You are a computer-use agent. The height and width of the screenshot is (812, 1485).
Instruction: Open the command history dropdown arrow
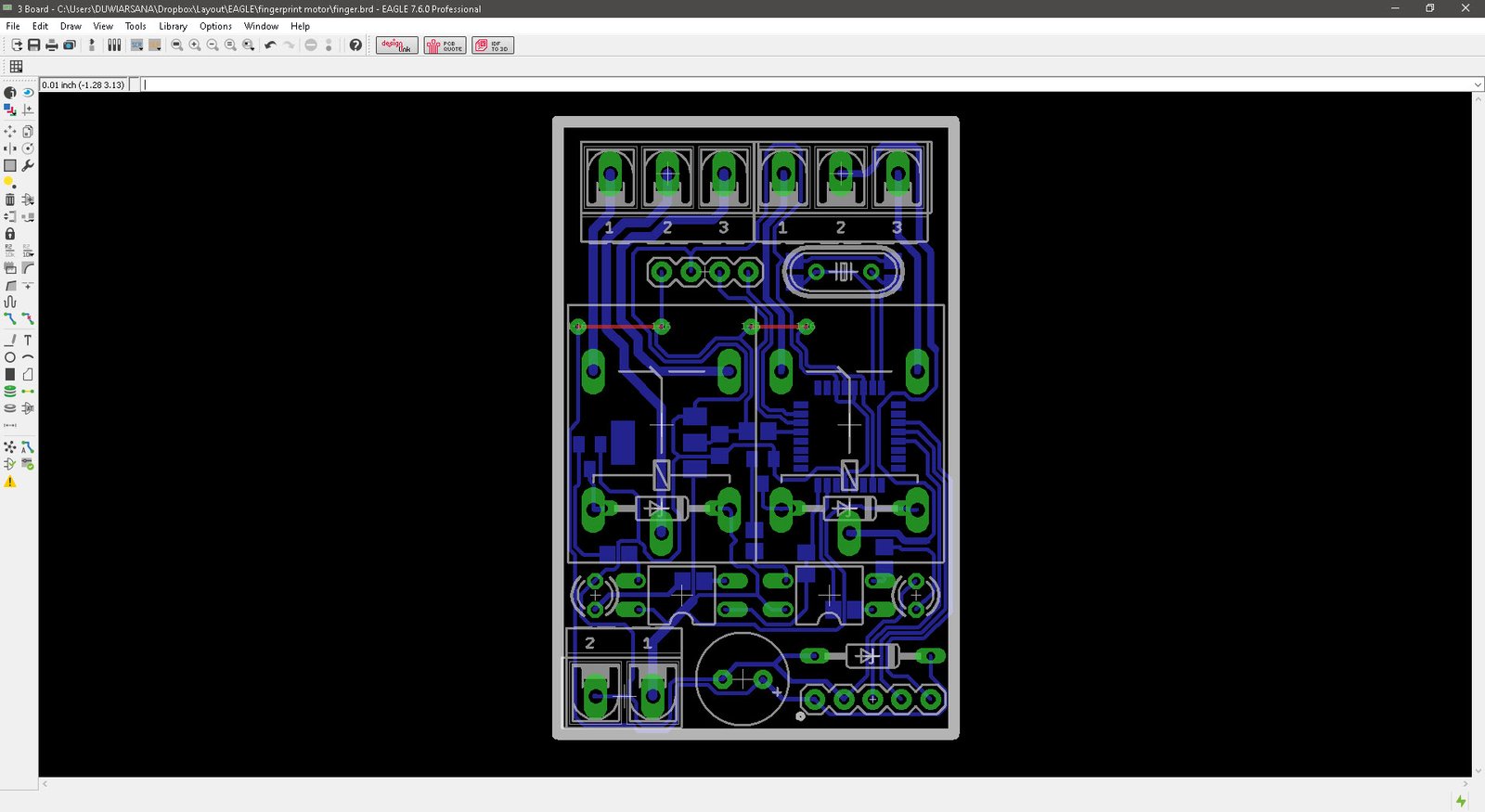coord(1478,84)
